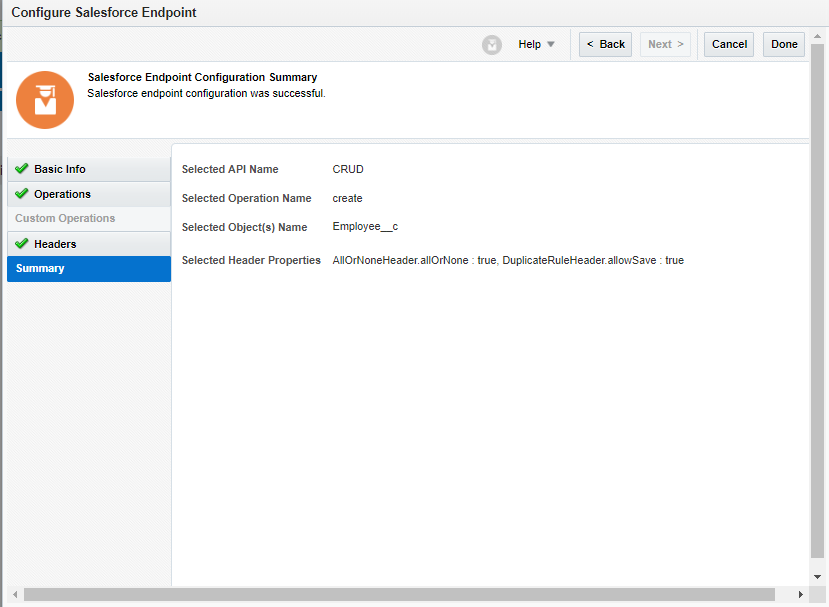
Task: Click the orange Salesforce endpoint wizard icon
Action: (x=45, y=100)
